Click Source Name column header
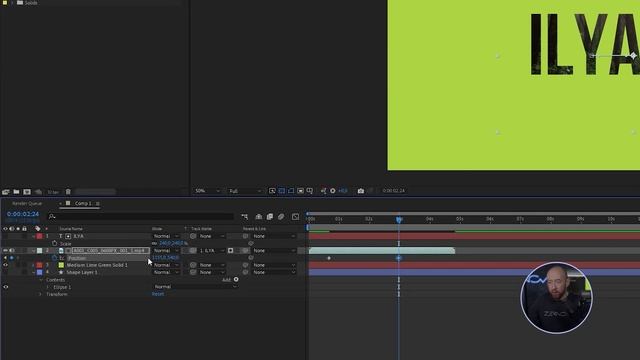This screenshot has width=640, height=360. pyautogui.click(x=71, y=229)
